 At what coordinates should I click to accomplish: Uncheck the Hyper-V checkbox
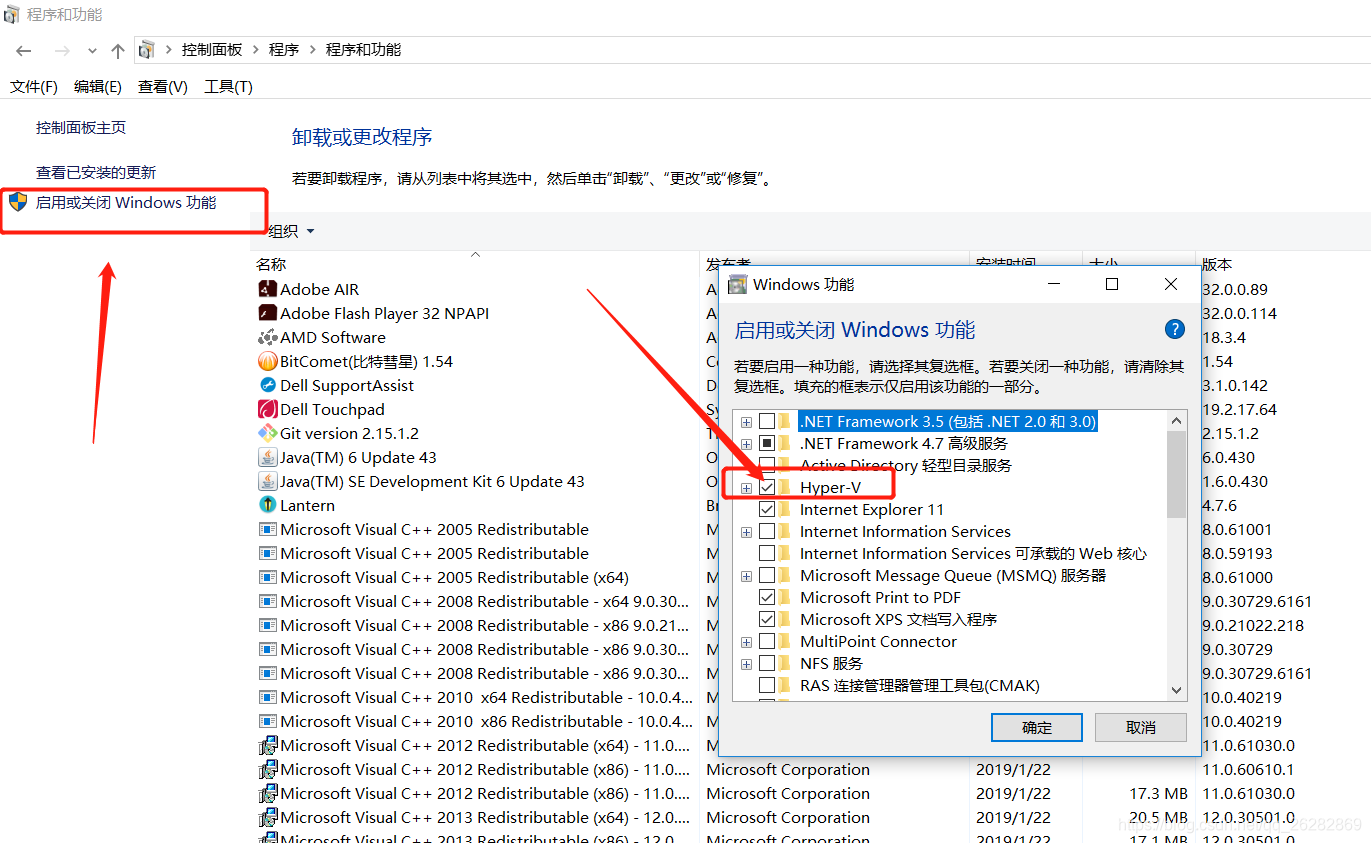pos(767,487)
